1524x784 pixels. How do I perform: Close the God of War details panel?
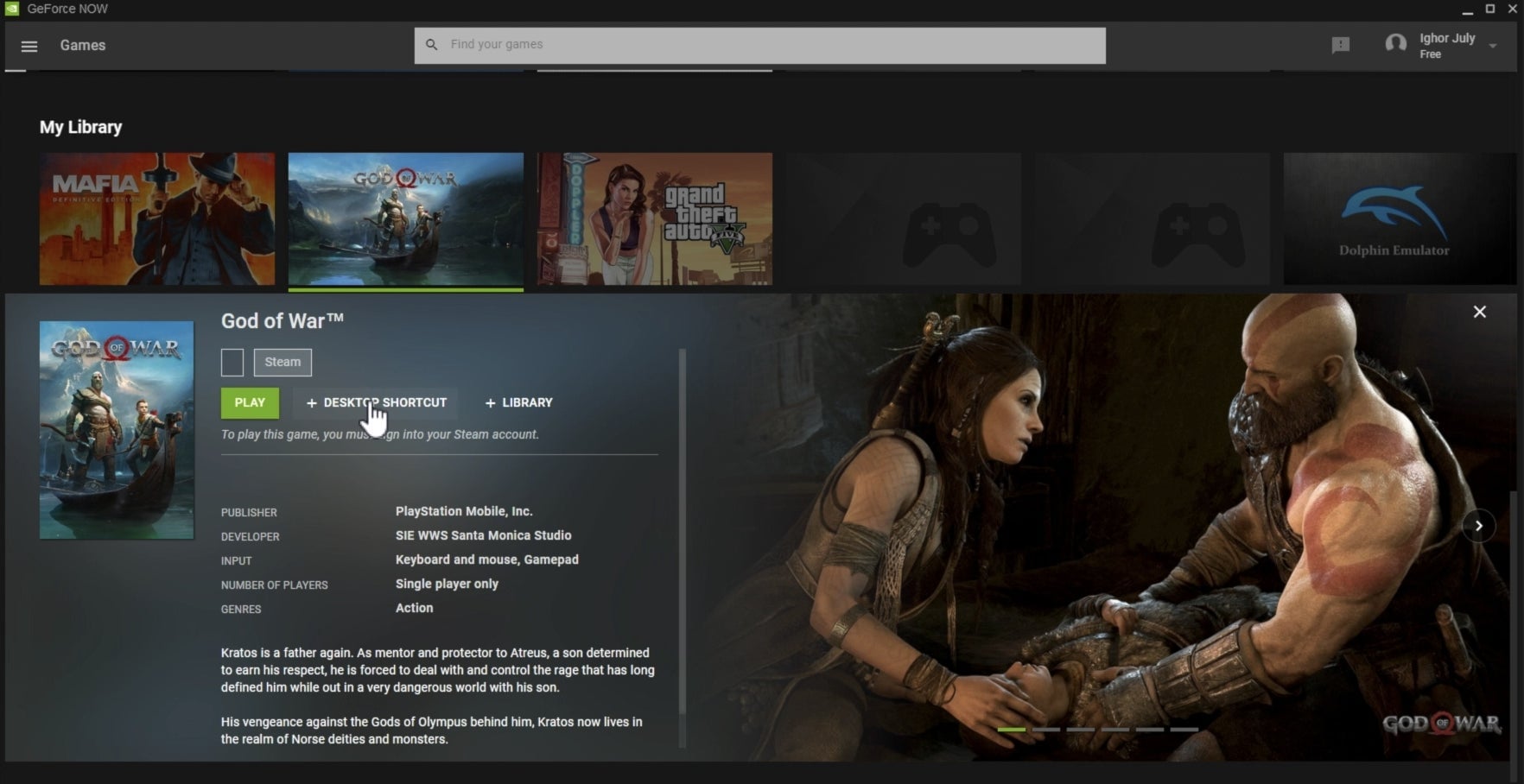pos(1479,312)
